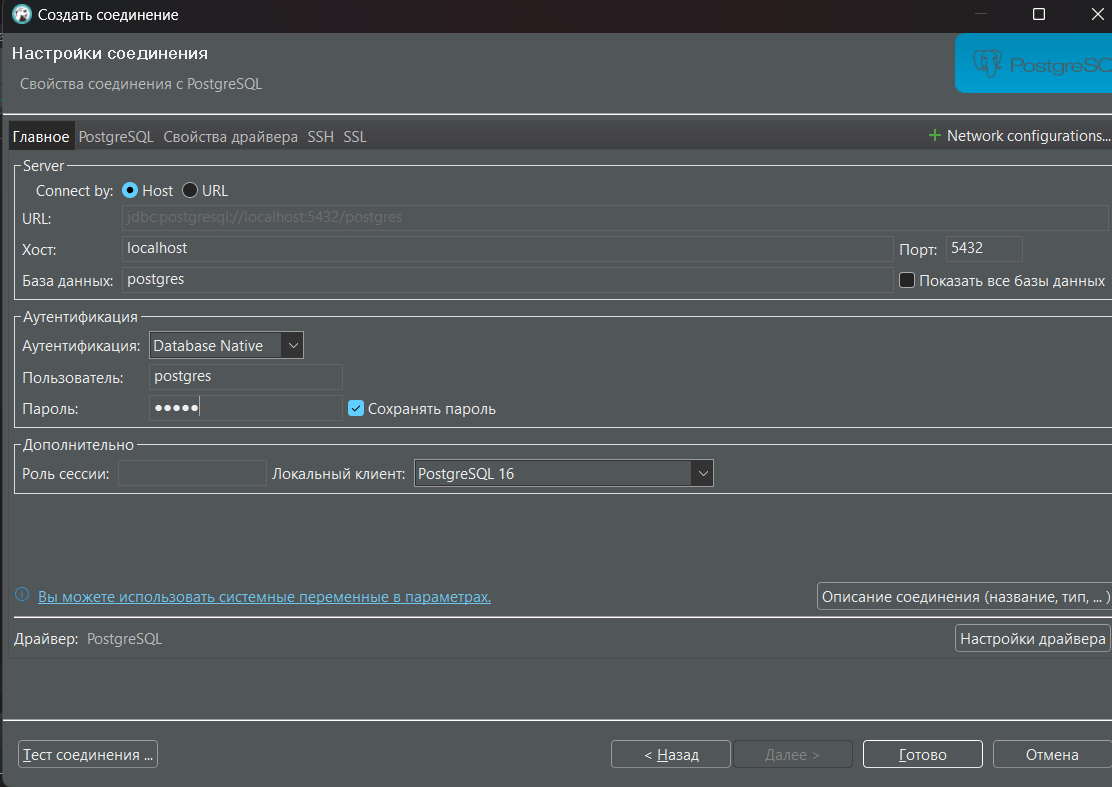Viewport: 1112px width, 787px height.
Task: Click the Хост field containing localhost
Action: point(507,248)
